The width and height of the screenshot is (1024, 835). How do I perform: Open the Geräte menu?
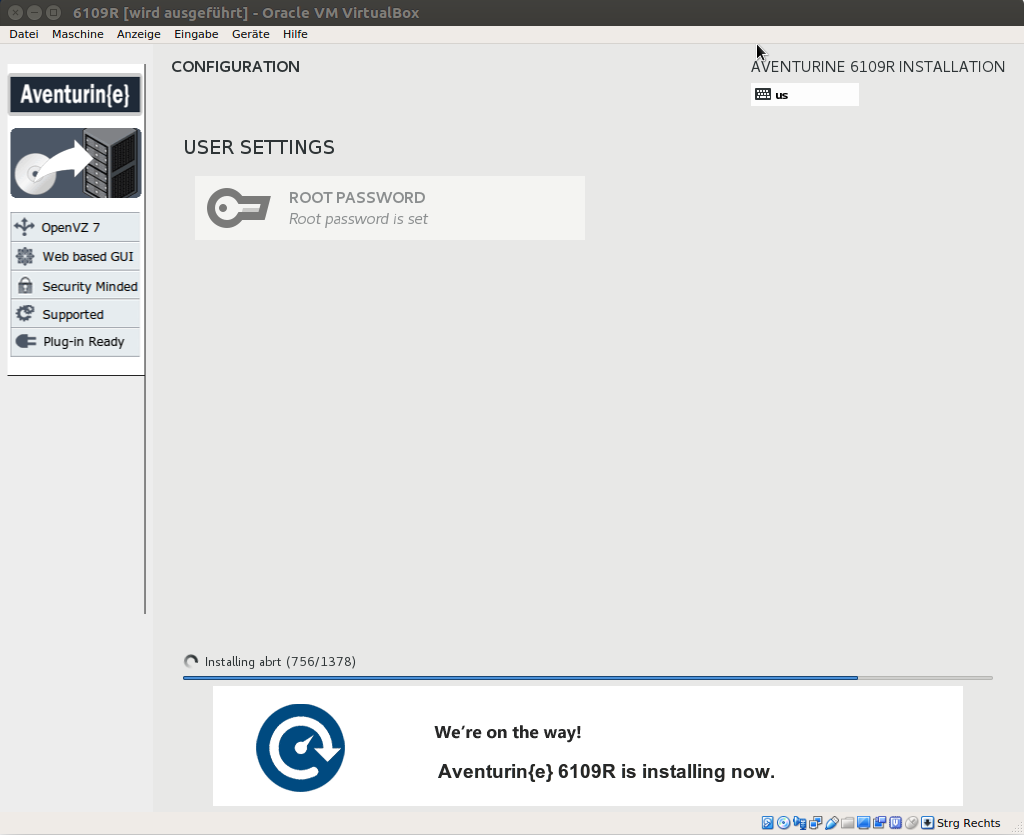[x=251, y=34]
